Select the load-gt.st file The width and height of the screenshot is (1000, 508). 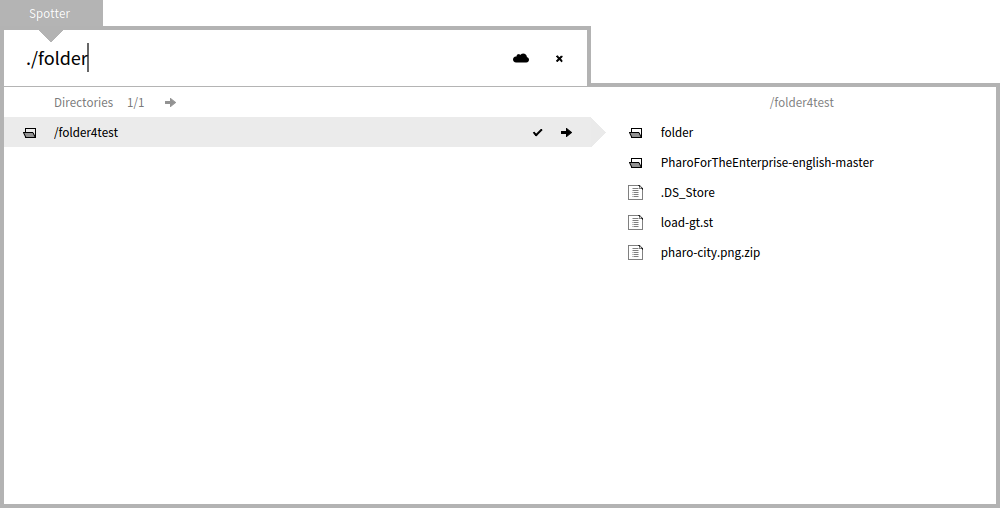687,222
